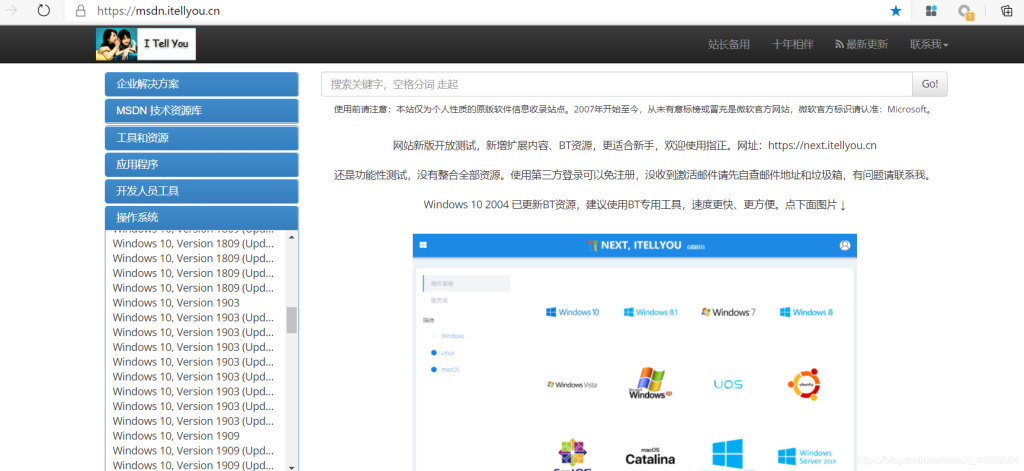
Task: Click the Windows 10 2004 已更新BT资源 line
Action: coord(635,204)
